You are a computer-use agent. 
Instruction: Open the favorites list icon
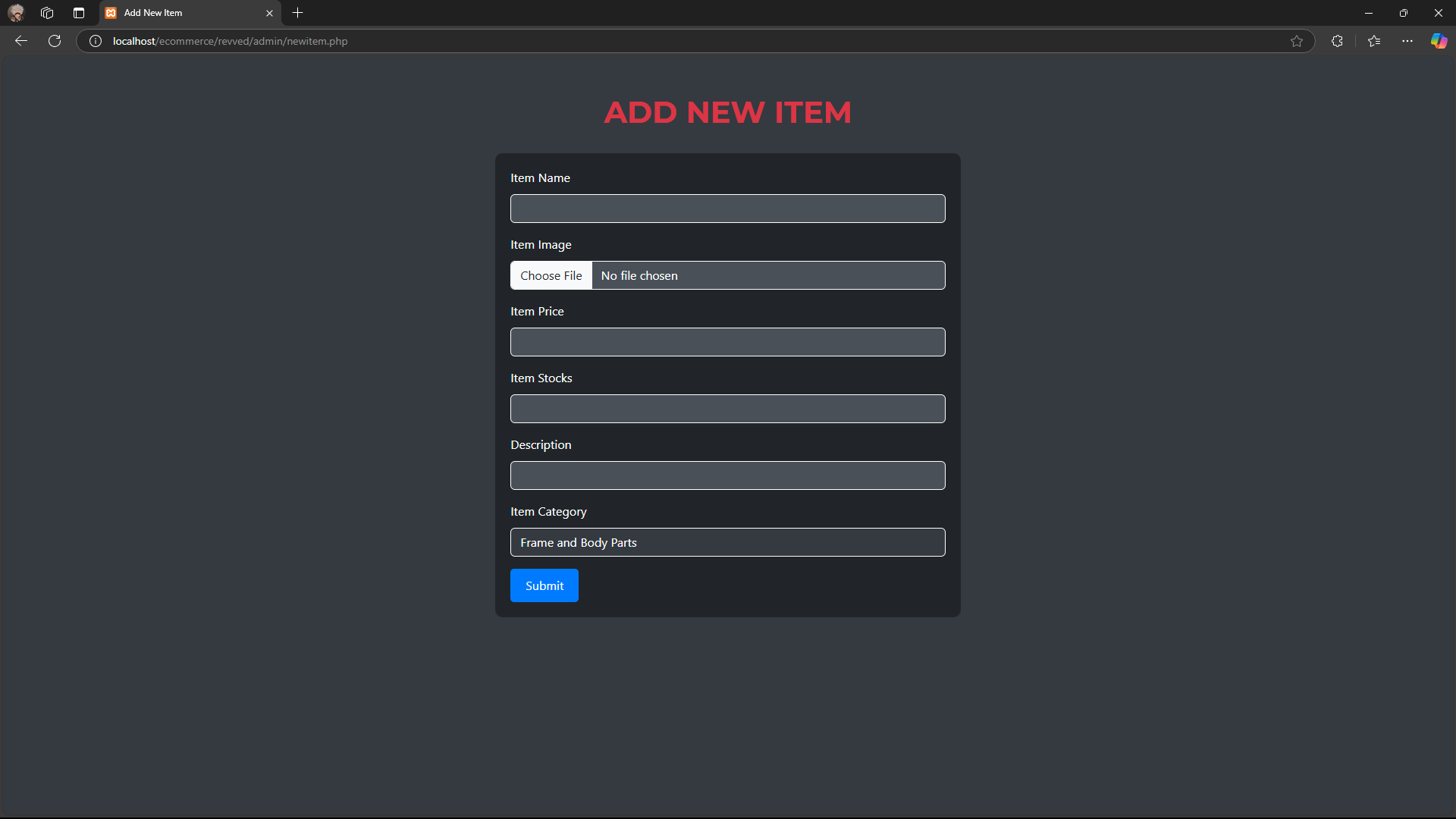point(1374,41)
